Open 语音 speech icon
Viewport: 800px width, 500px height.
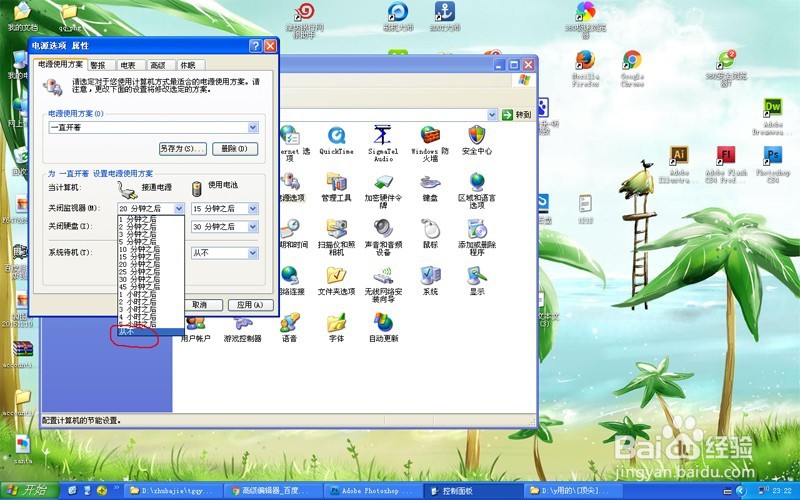click(289, 328)
